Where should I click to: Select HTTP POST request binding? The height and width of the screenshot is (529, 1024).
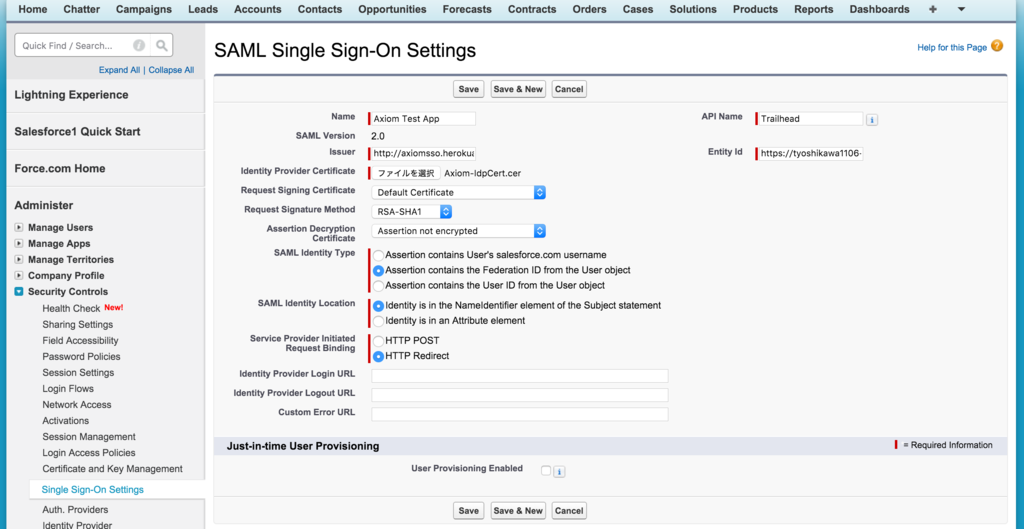click(378, 341)
